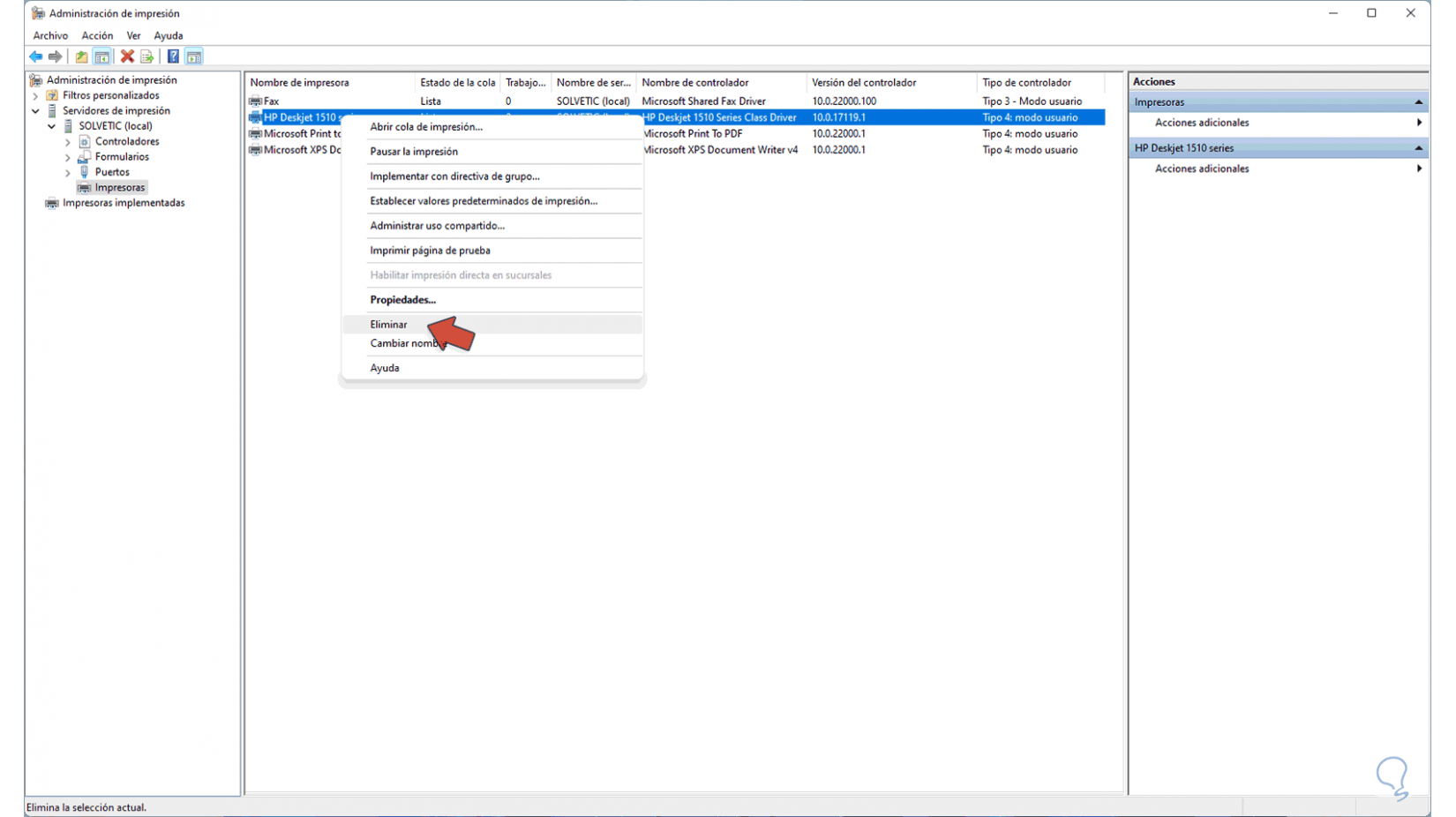The height and width of the screenshot is (817, 1456).
Task: Select the Controladores tree item
Action: [x=127, y=142]
